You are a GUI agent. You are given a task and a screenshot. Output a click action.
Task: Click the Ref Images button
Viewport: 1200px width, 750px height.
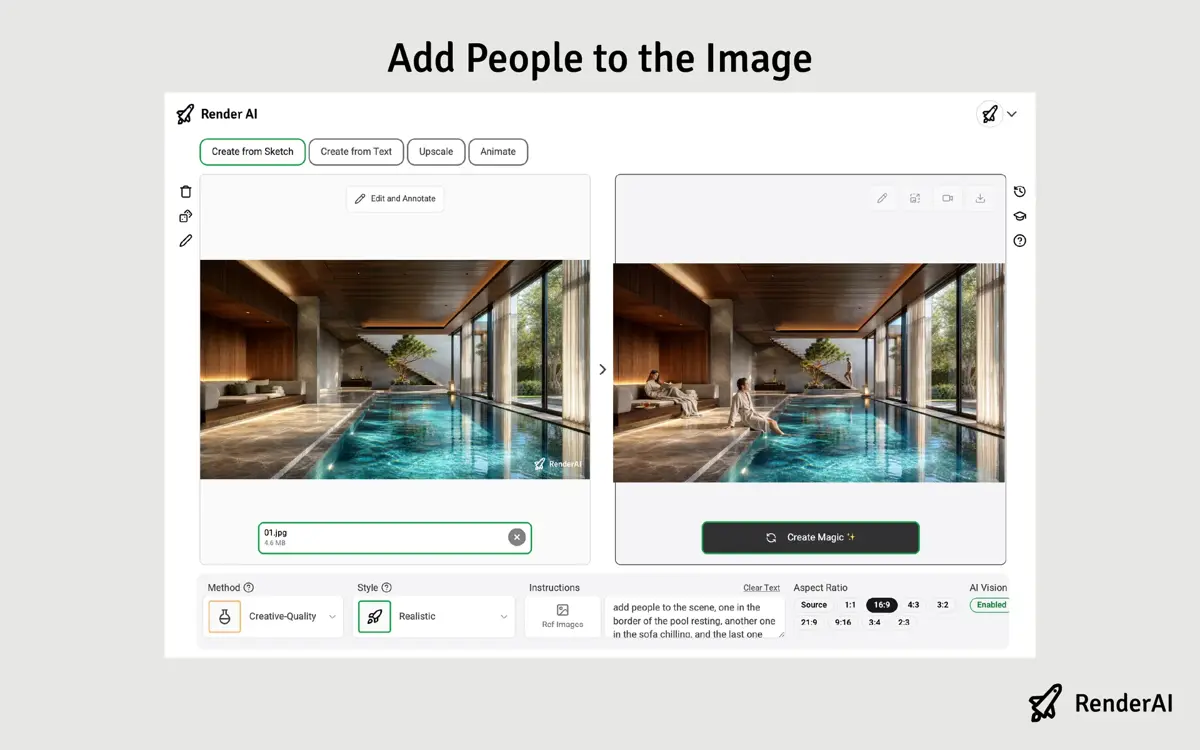pyautogui.click(x=563, y=616)
